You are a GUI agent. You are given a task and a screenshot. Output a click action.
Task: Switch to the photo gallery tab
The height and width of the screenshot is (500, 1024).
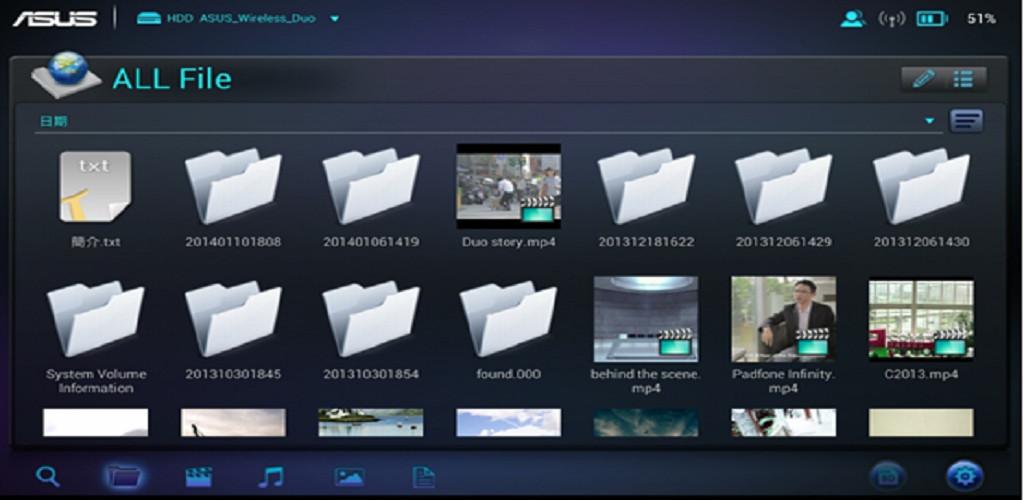349,477
